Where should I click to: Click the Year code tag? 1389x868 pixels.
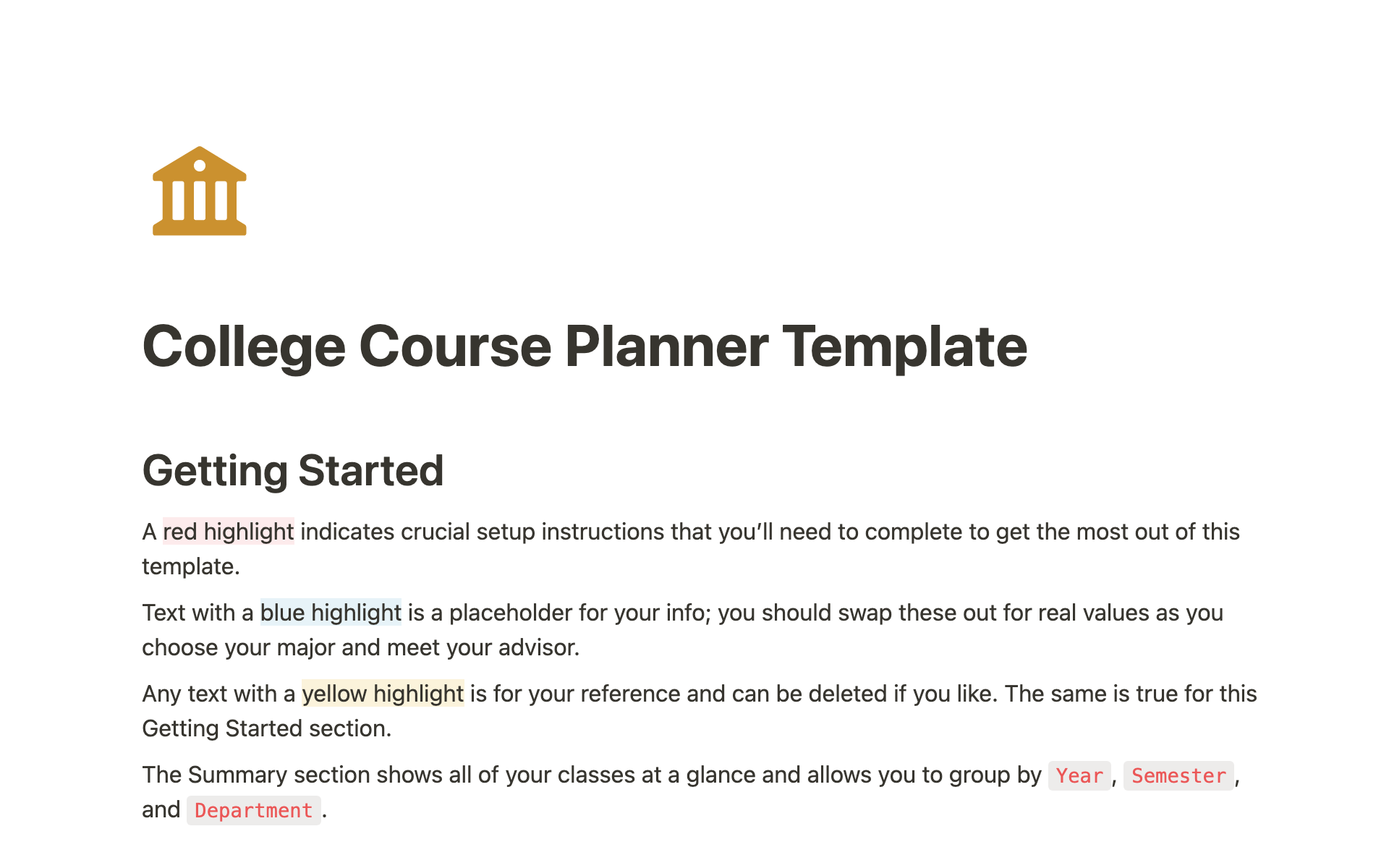pyautogui.click(x=1079, y=775)
